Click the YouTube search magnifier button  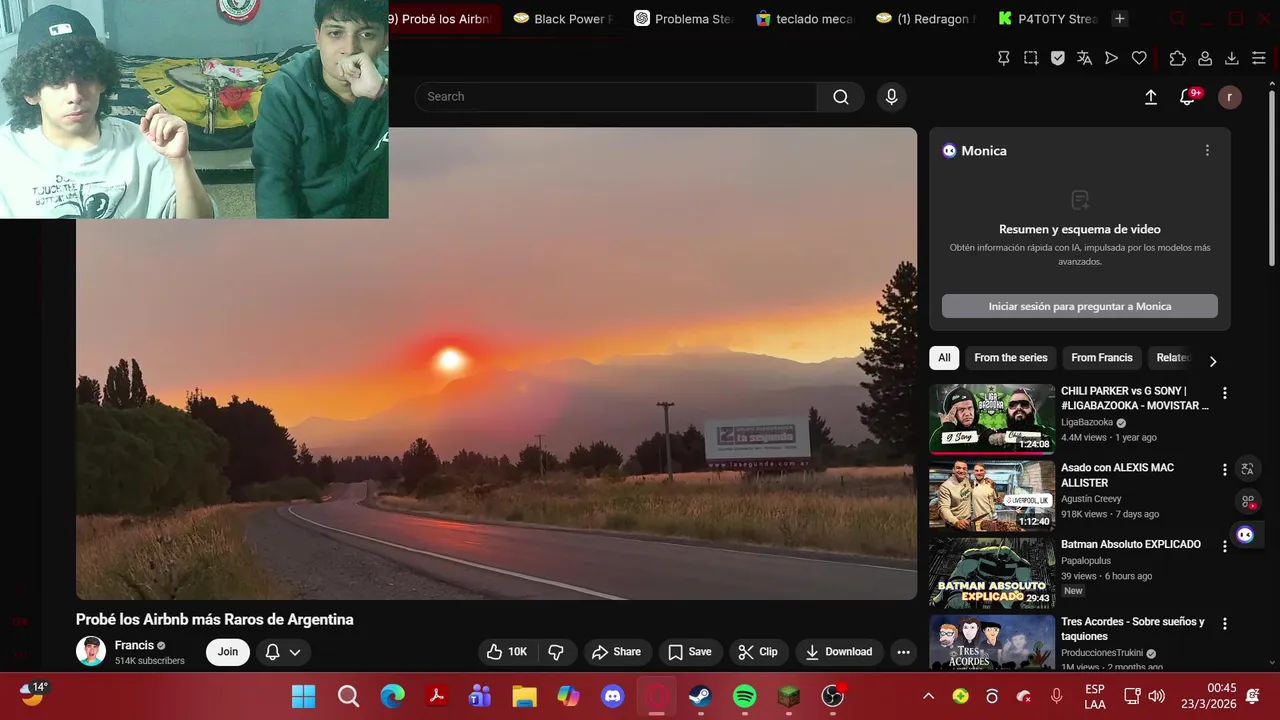point(841,97)
